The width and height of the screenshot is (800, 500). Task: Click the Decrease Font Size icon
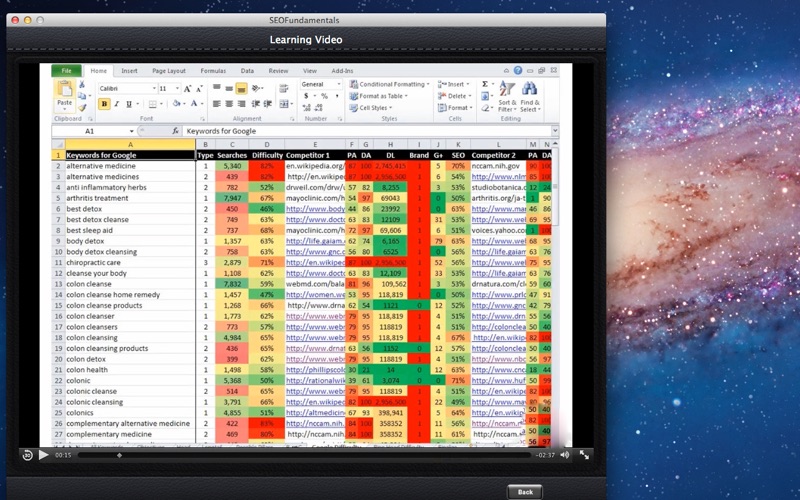(x=199, y=89)
